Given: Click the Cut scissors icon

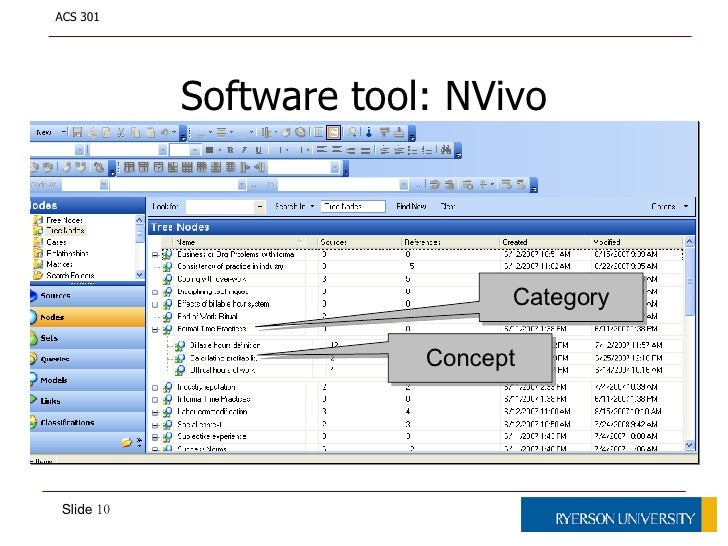Looking at the screenshot, I should [121, 133].
